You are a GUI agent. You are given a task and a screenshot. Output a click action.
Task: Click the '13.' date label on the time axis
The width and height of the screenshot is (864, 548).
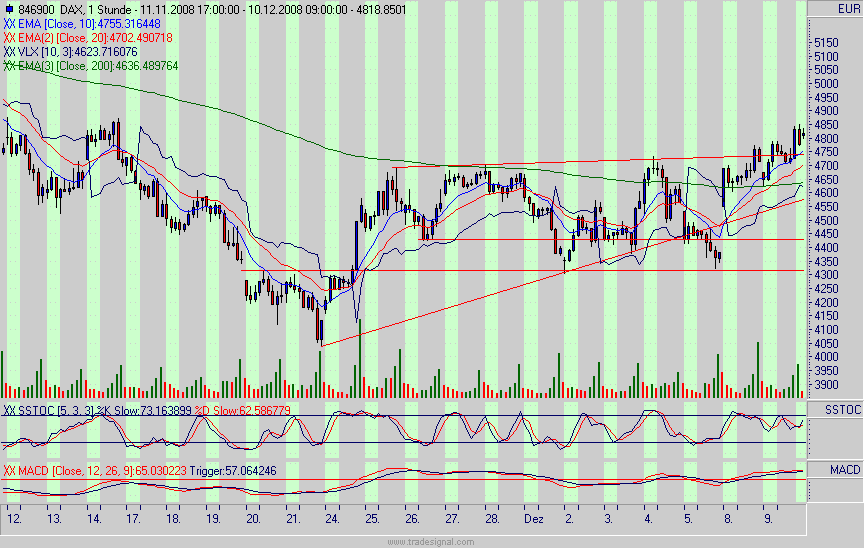click(55, 519)
